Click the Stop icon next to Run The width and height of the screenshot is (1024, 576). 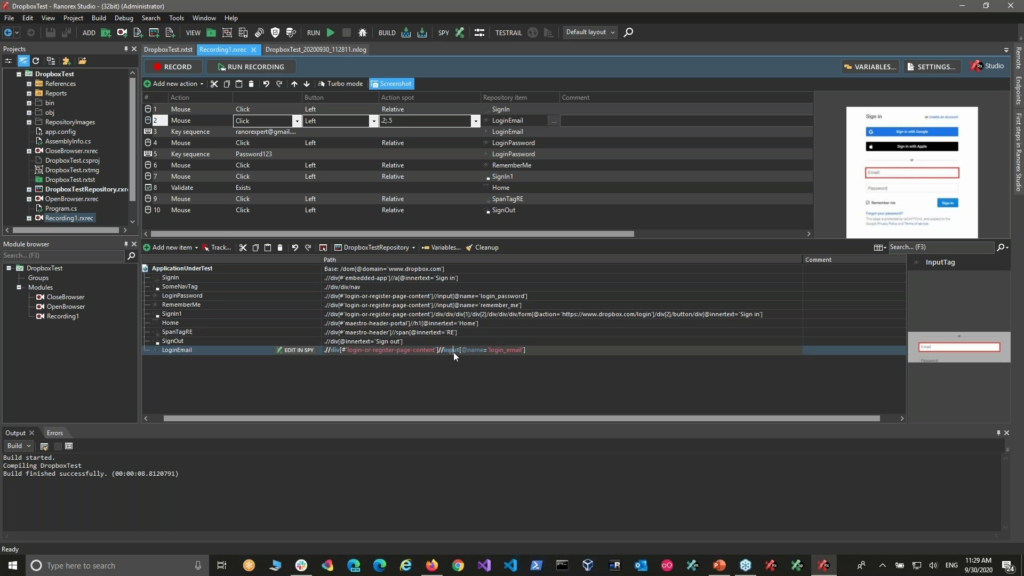[x=347, y=32]
